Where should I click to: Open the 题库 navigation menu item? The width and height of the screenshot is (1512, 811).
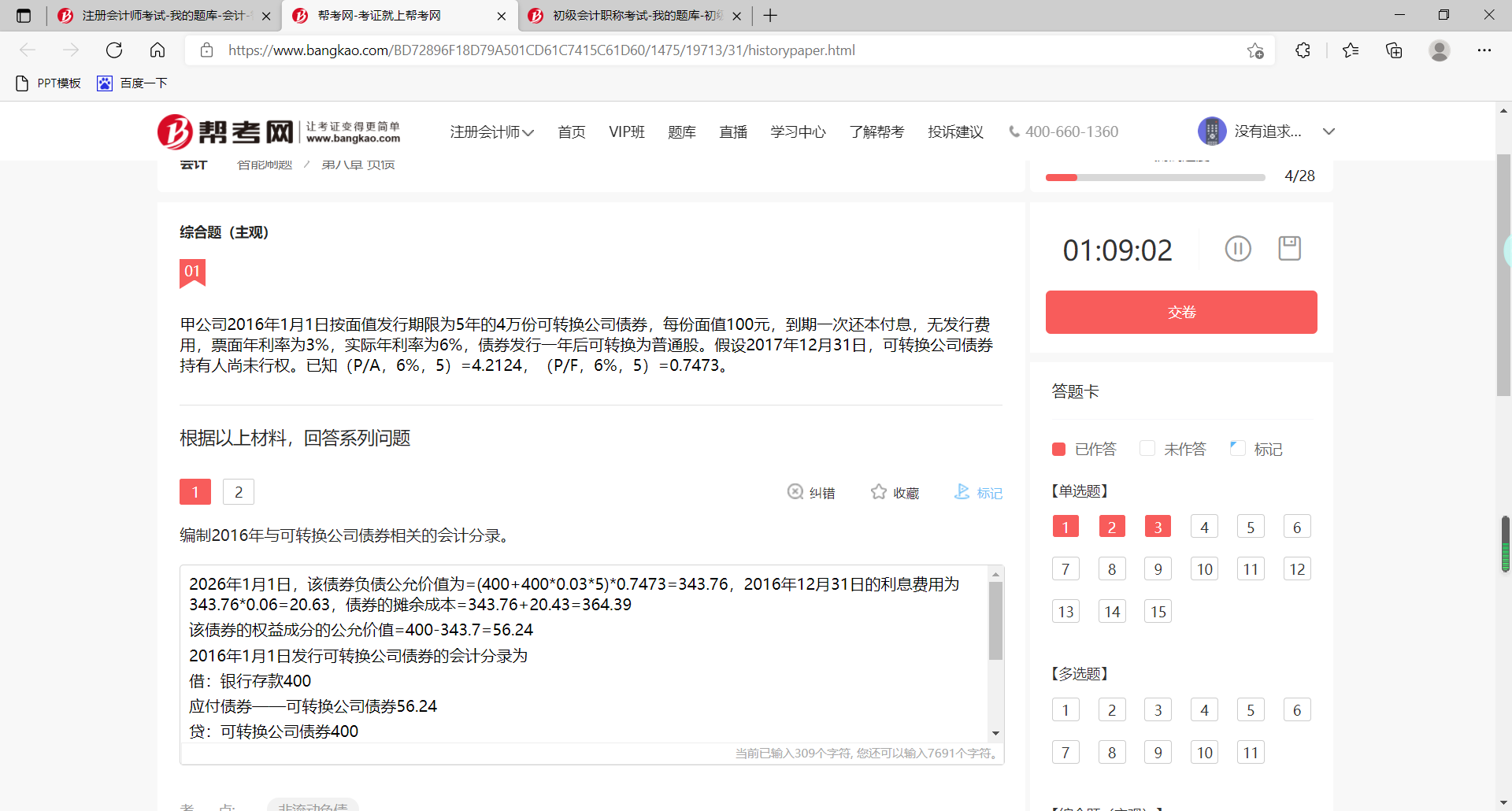tap(681, 132)
